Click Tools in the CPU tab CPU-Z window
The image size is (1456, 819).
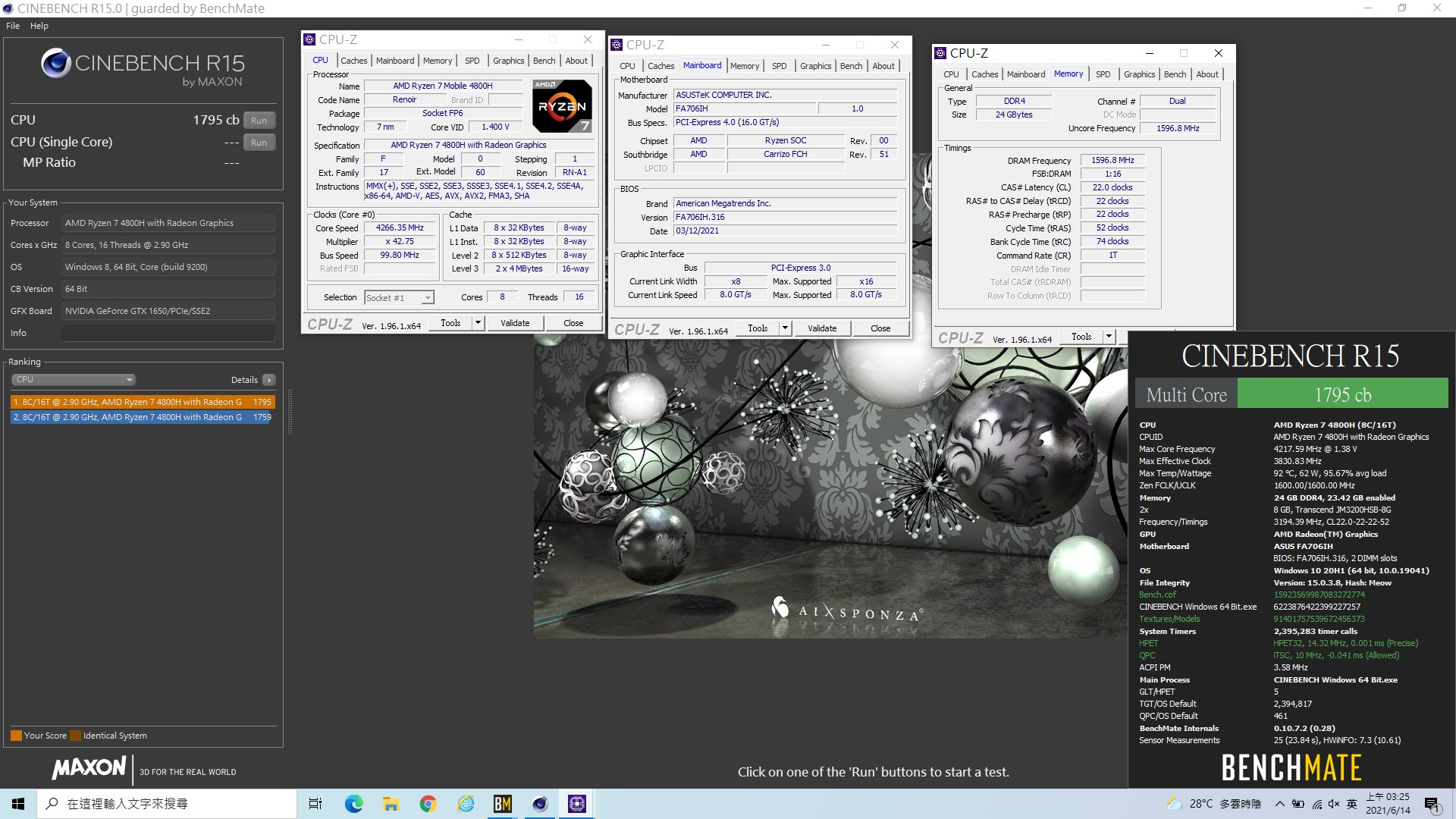pyautogui.click(x=450, y=323)
